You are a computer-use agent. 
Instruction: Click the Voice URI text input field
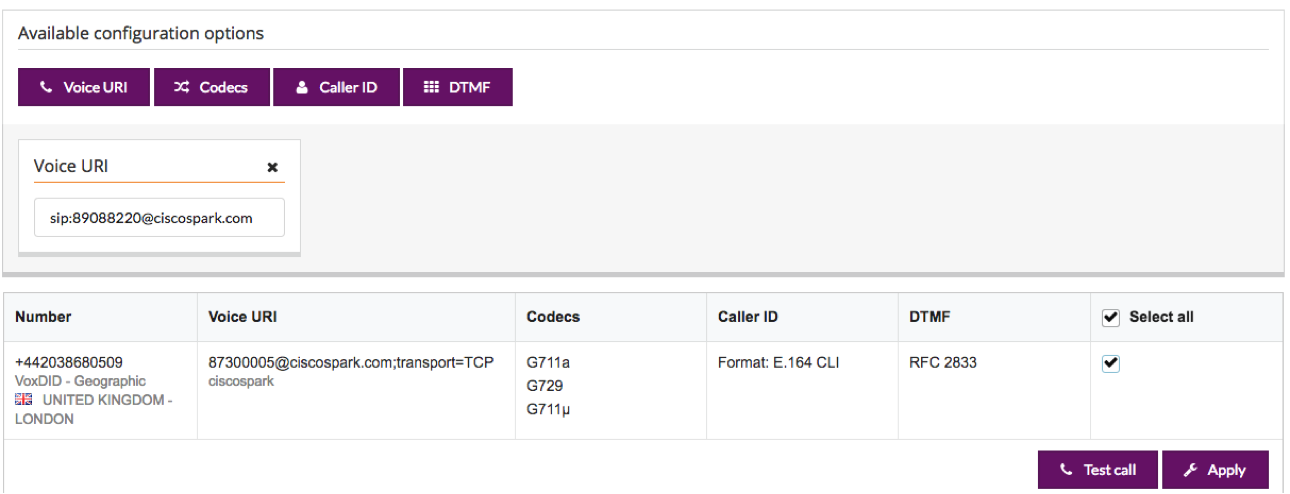159,217
